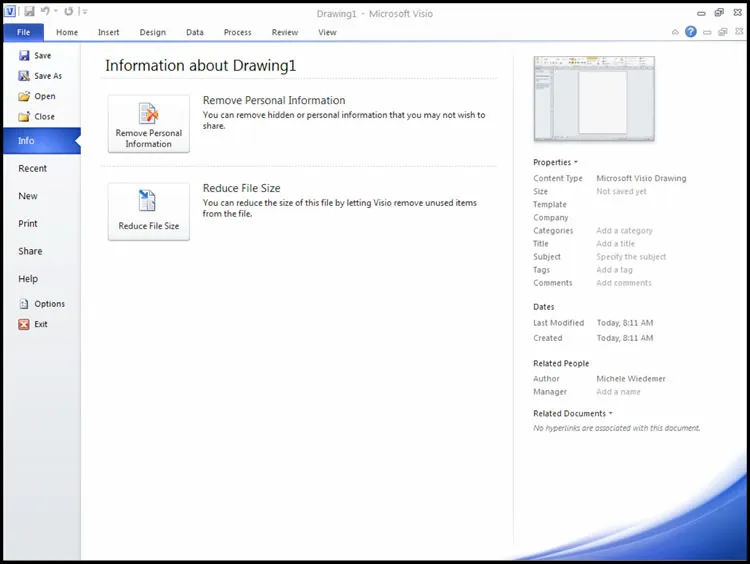
Task: Click the drawing preview thumbnail
Action: (594, 99)
